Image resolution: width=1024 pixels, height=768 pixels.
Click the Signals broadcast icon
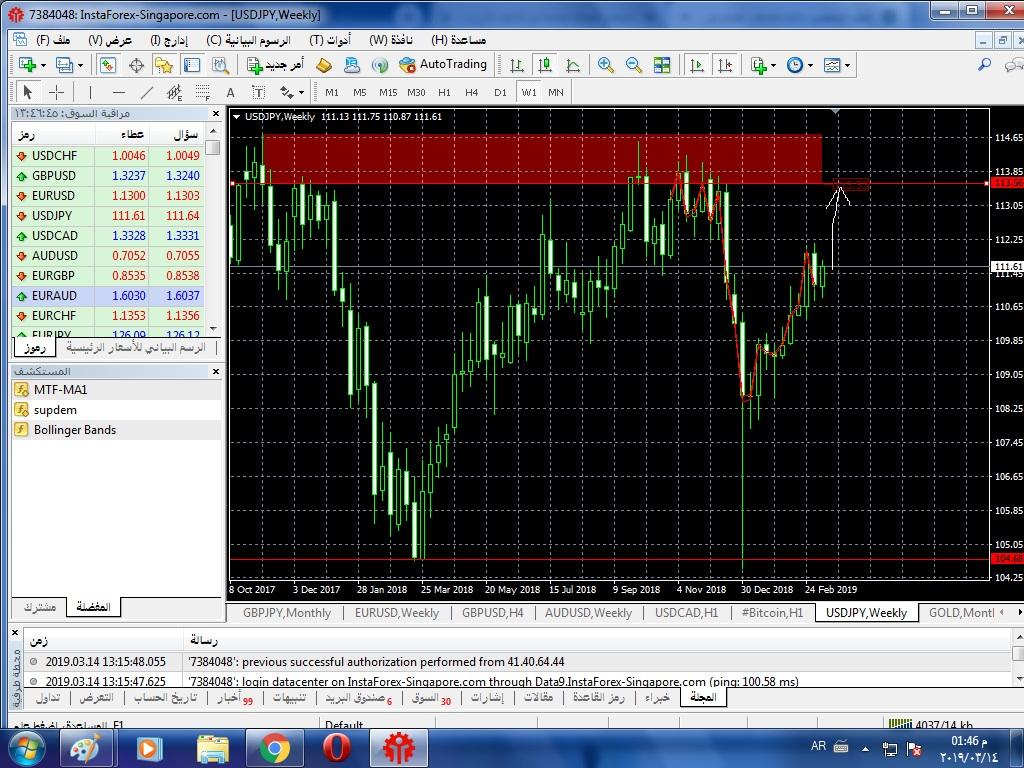click(379, 65)
